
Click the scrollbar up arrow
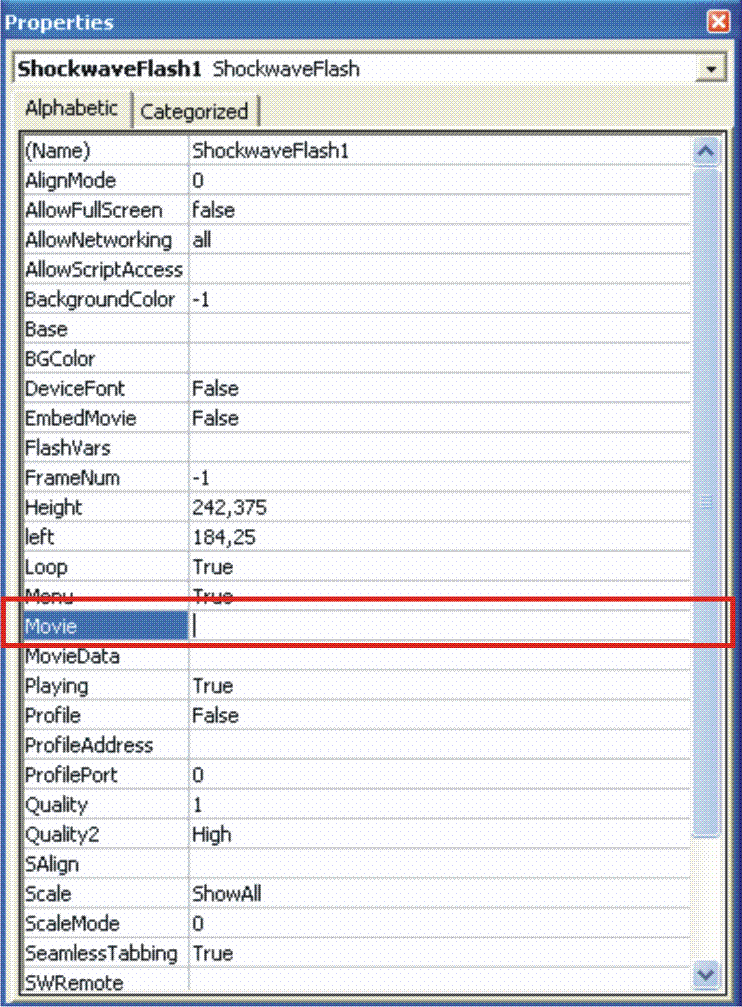point(705,152)
